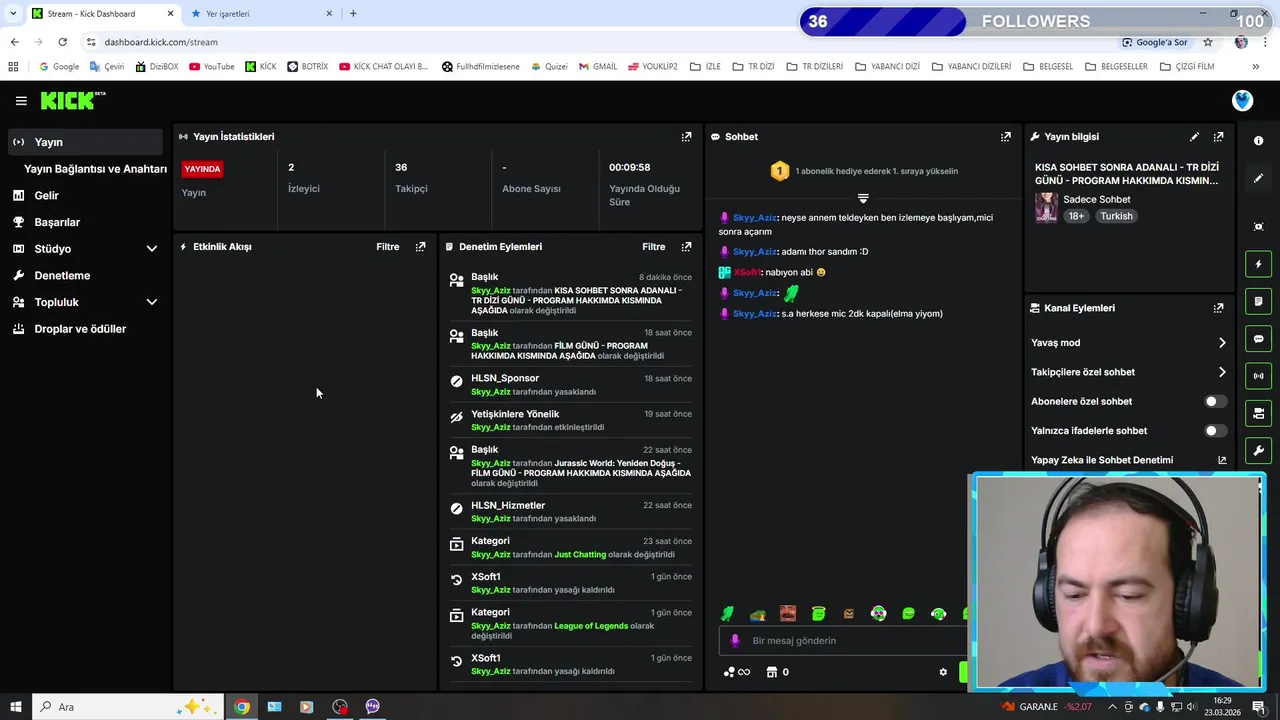Open Yavaş mod options arrow

[x=1222, y=343]
